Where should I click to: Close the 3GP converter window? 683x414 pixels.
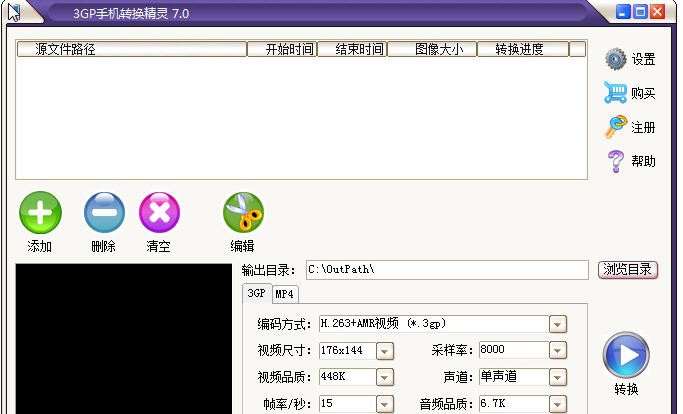pos(657,11)
